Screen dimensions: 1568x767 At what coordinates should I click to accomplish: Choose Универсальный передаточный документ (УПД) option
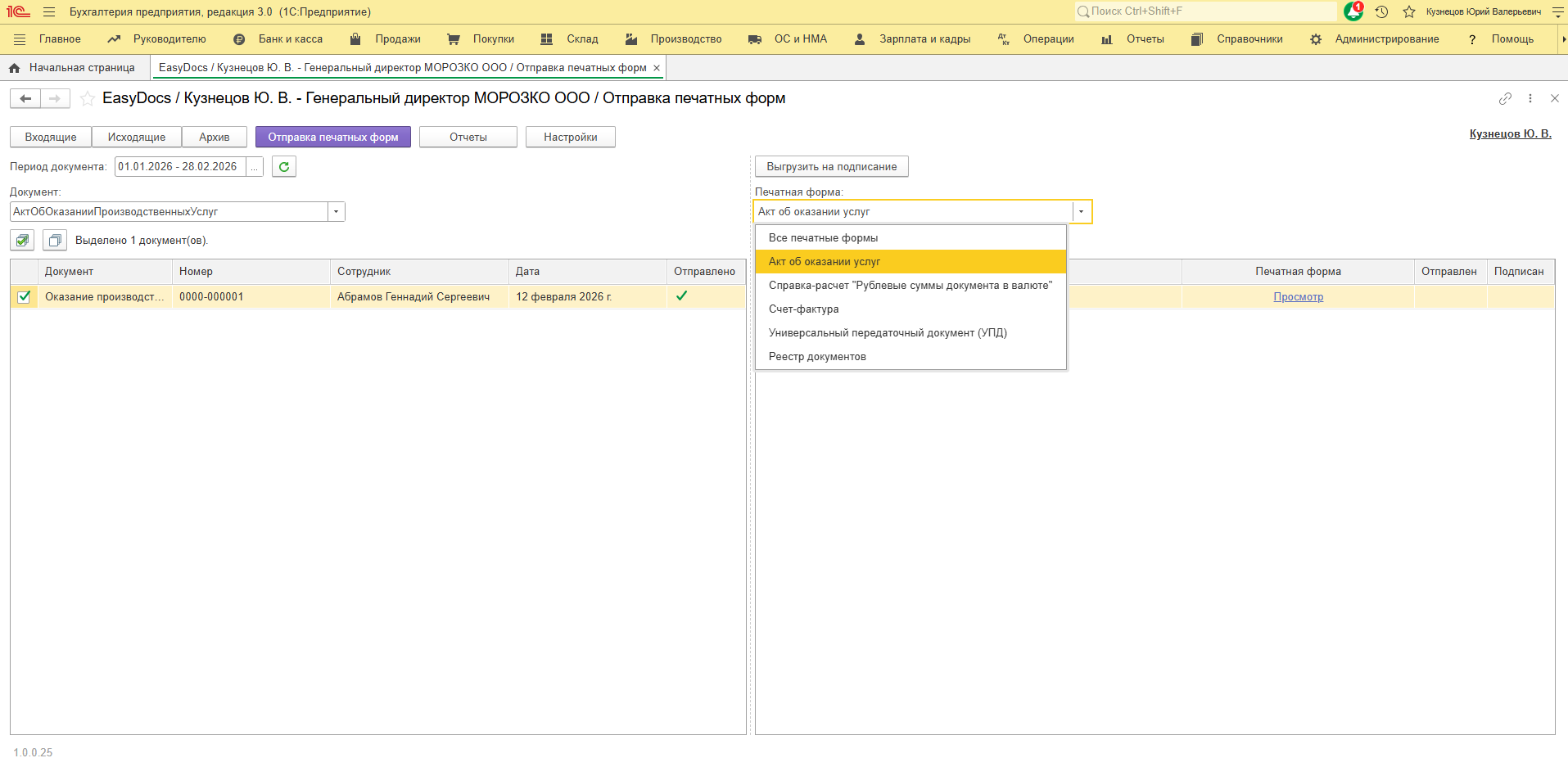(888, 333)
